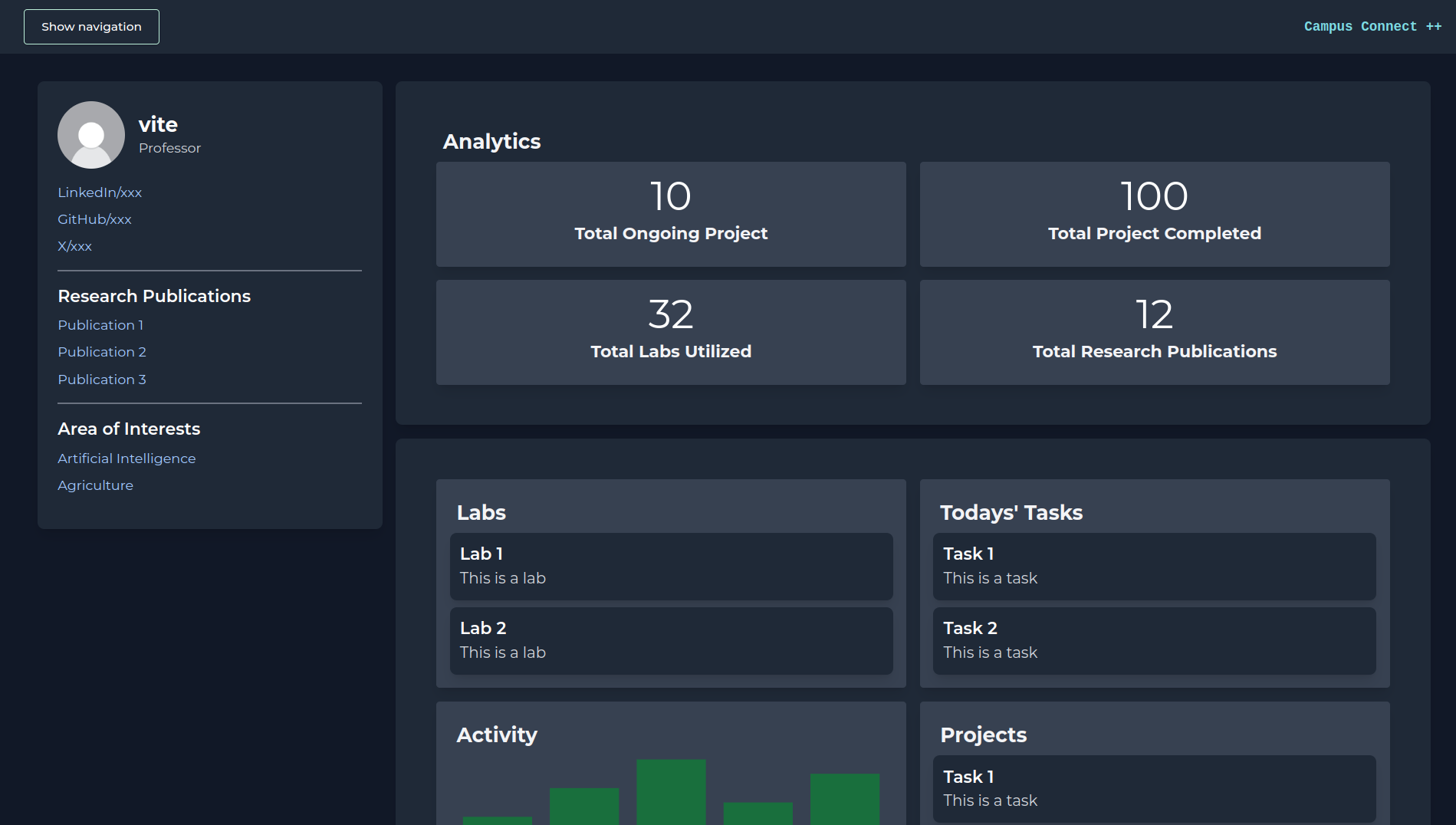Click the 'Projects' section heading

pyautogui.click(x=983, y=735)
